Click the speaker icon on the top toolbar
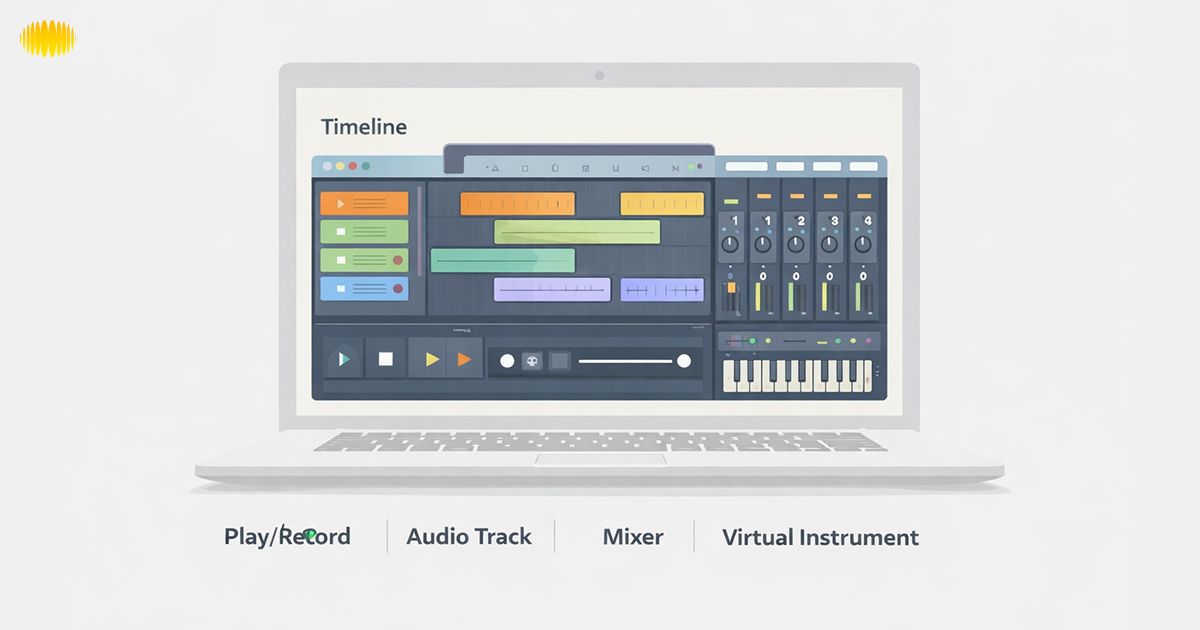The width and height of the screenshot is (1200, 630). (645, 168)
